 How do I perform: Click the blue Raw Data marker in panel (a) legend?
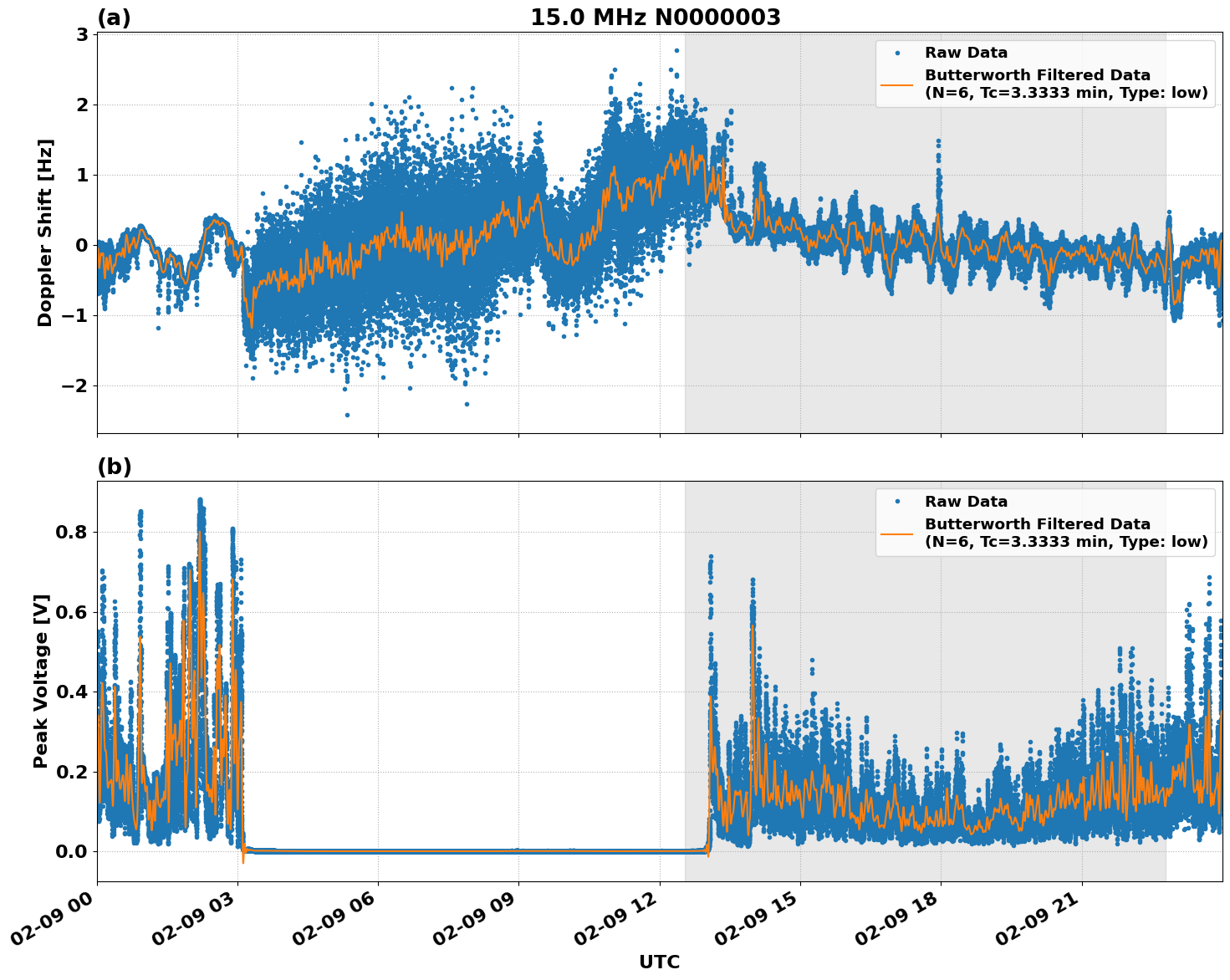[896, 53]
